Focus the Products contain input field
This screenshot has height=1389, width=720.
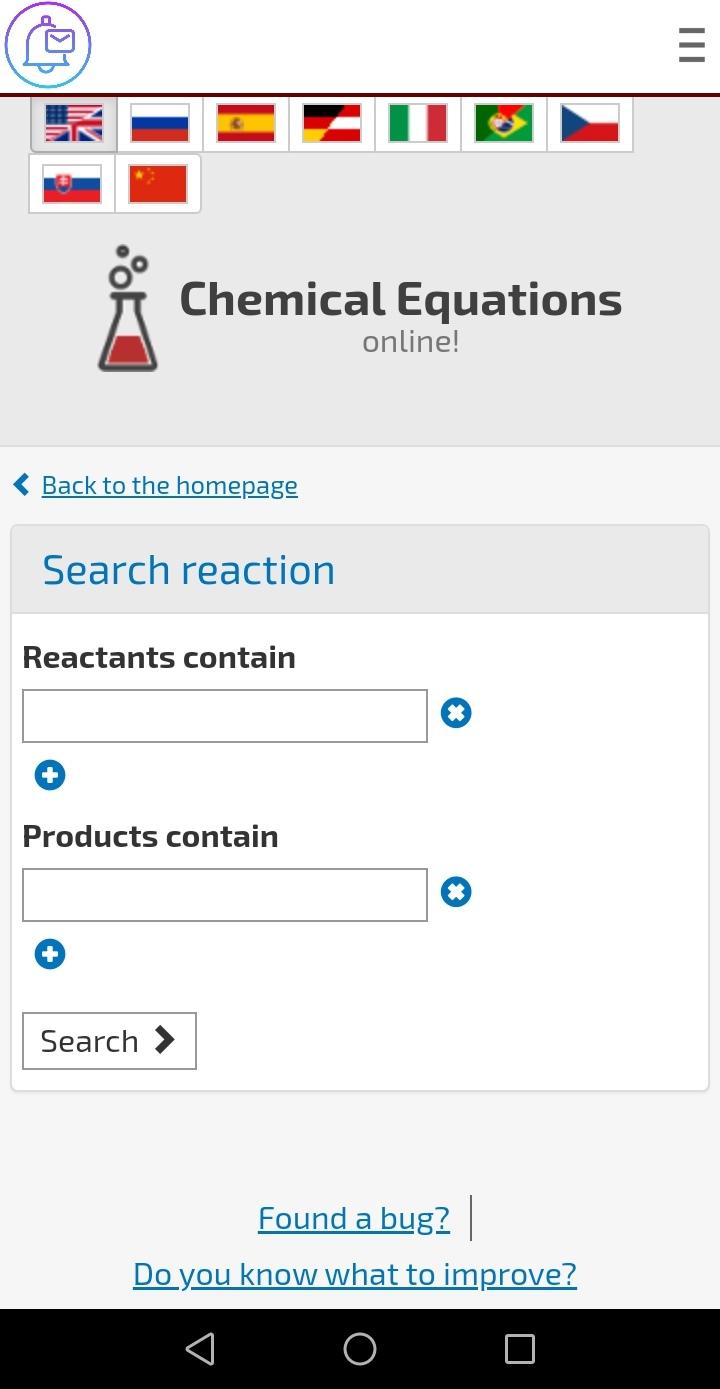click(225, 895)
